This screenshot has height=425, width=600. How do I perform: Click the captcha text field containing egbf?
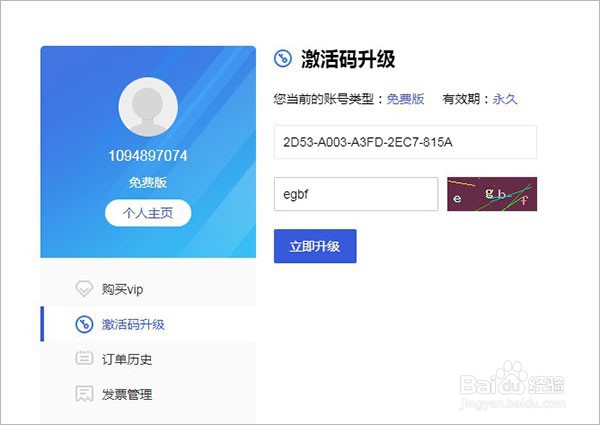pyautogui.click(x=356, y=194)
